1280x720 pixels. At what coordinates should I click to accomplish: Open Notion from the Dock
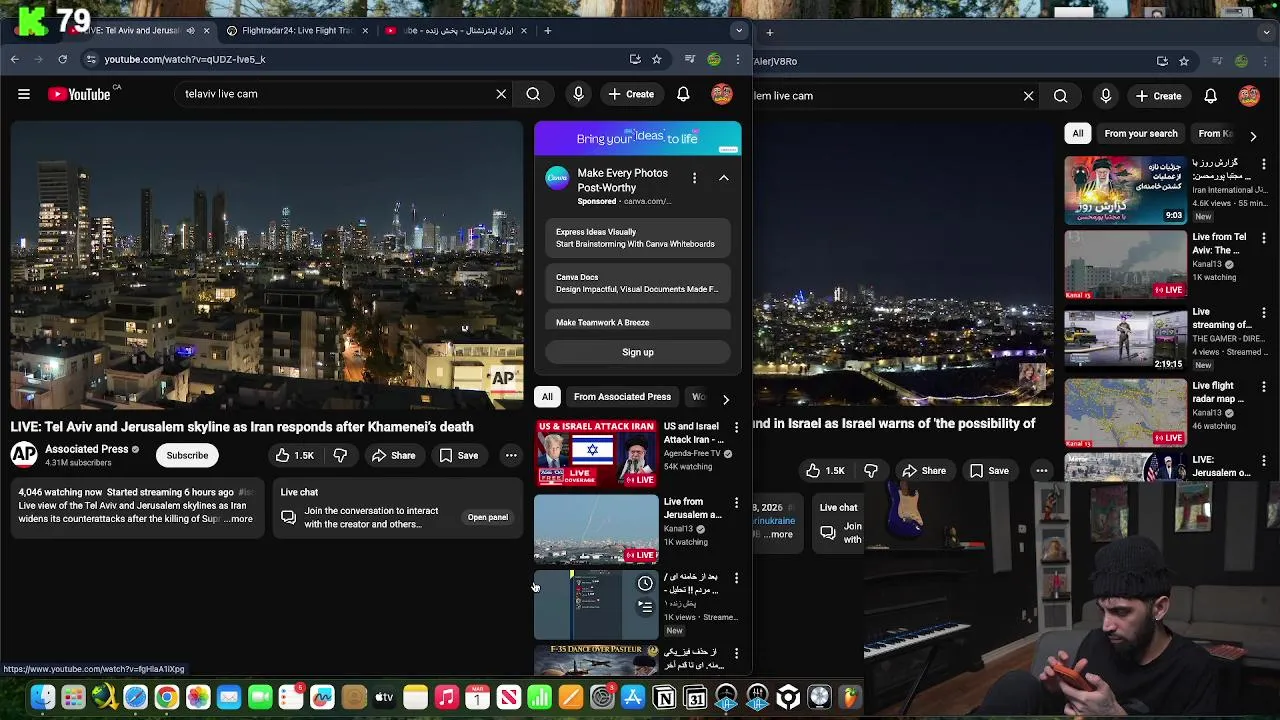(664, 697)
